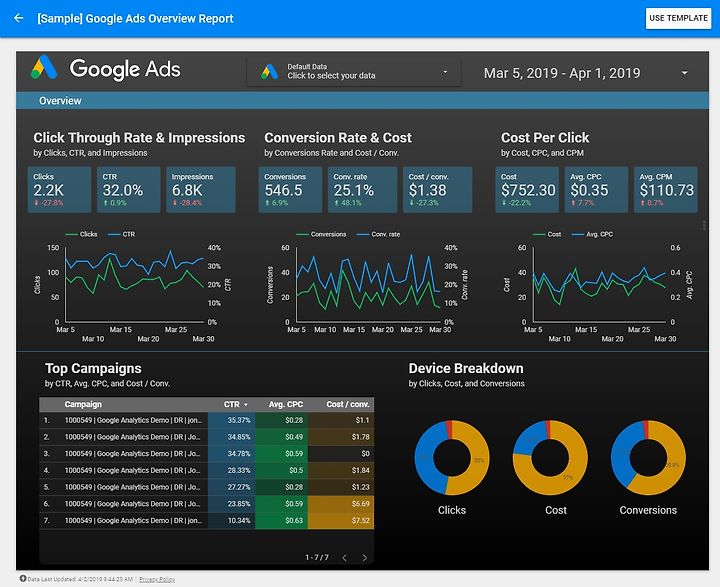Sort by the Avg. CPC column header
Viewport: 720px width, 587px height.
[x=286, y=404]
